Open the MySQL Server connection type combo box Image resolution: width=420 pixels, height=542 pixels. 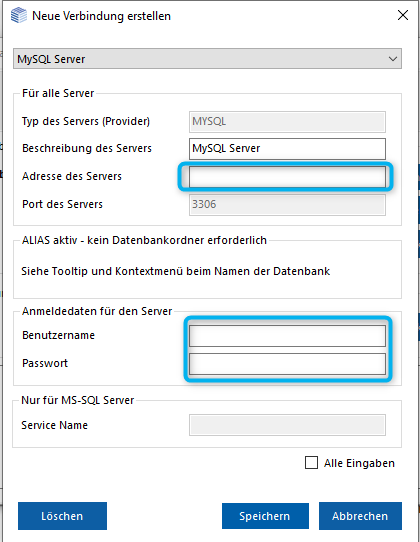[x=207, y=59]
